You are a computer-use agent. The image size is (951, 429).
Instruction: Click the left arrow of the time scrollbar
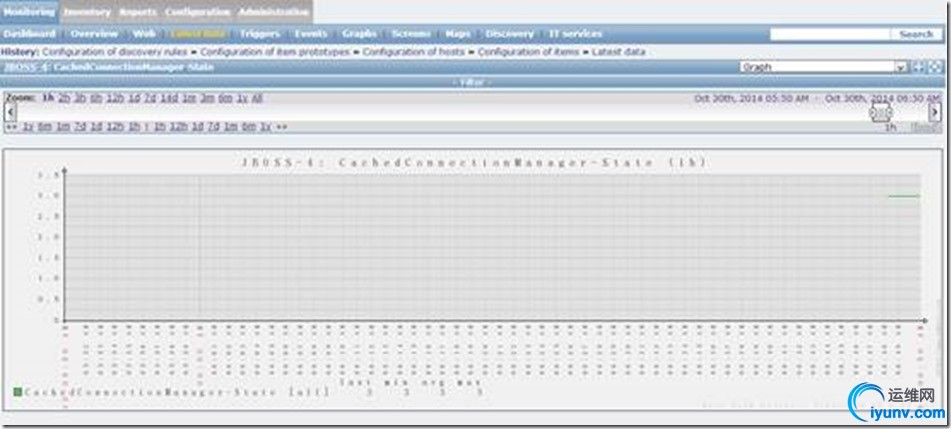10,112
